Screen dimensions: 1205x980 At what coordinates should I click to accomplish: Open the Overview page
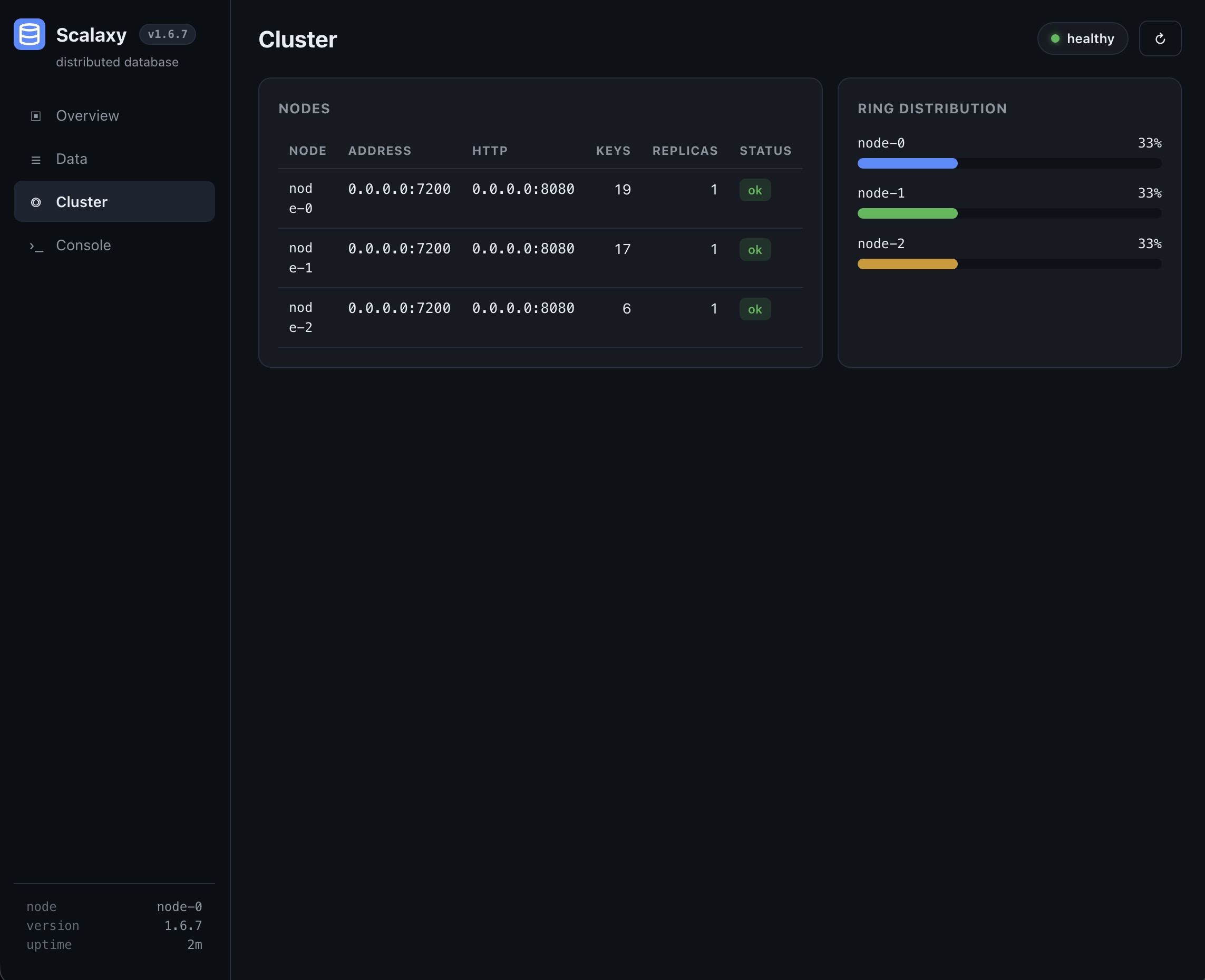pos(114,115)
